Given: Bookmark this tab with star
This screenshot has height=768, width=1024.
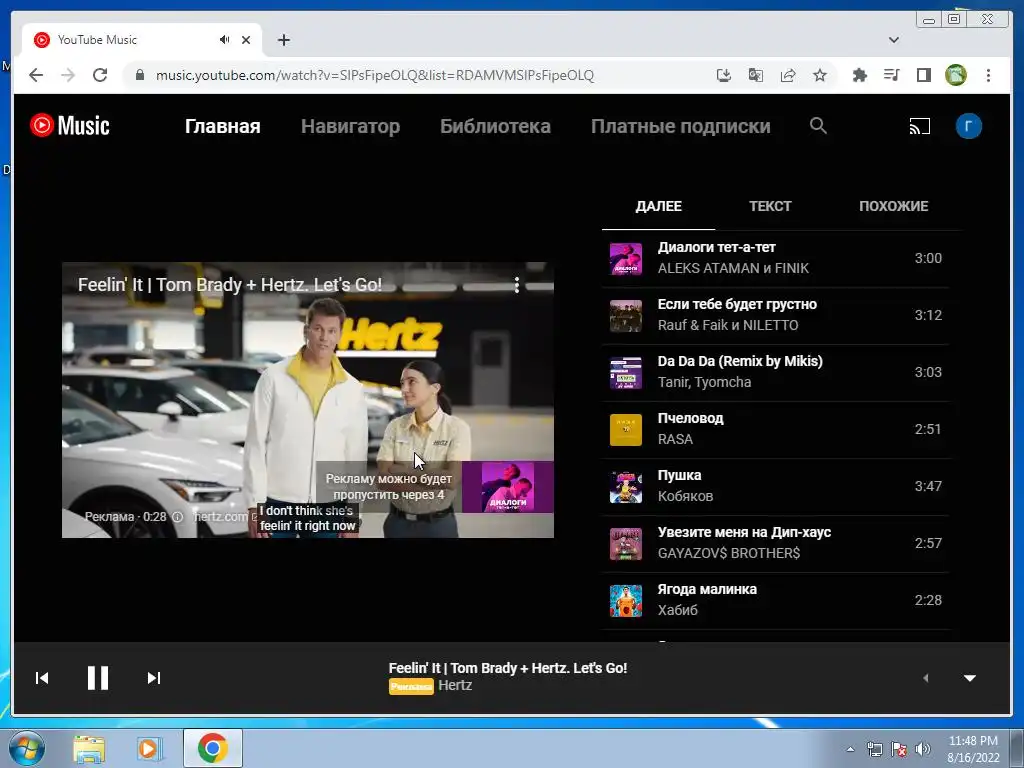Looking at the screenshot, I should point(820,75).
